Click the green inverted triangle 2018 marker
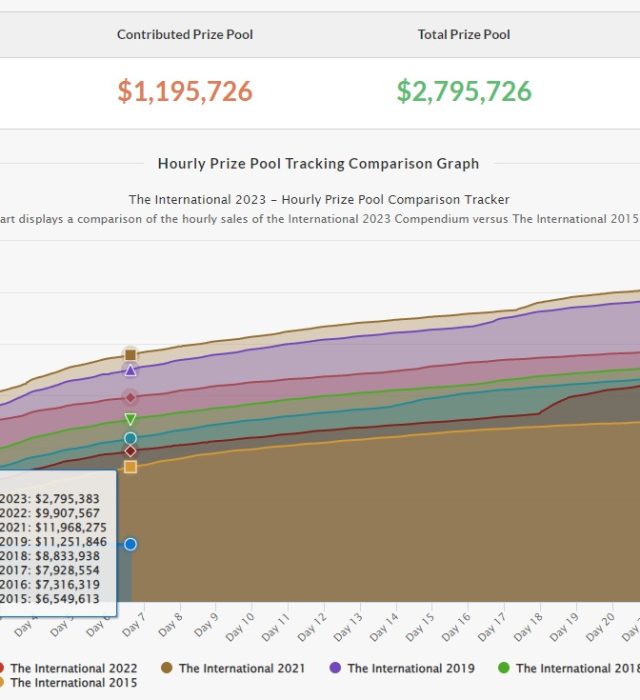 coord(130,419)
